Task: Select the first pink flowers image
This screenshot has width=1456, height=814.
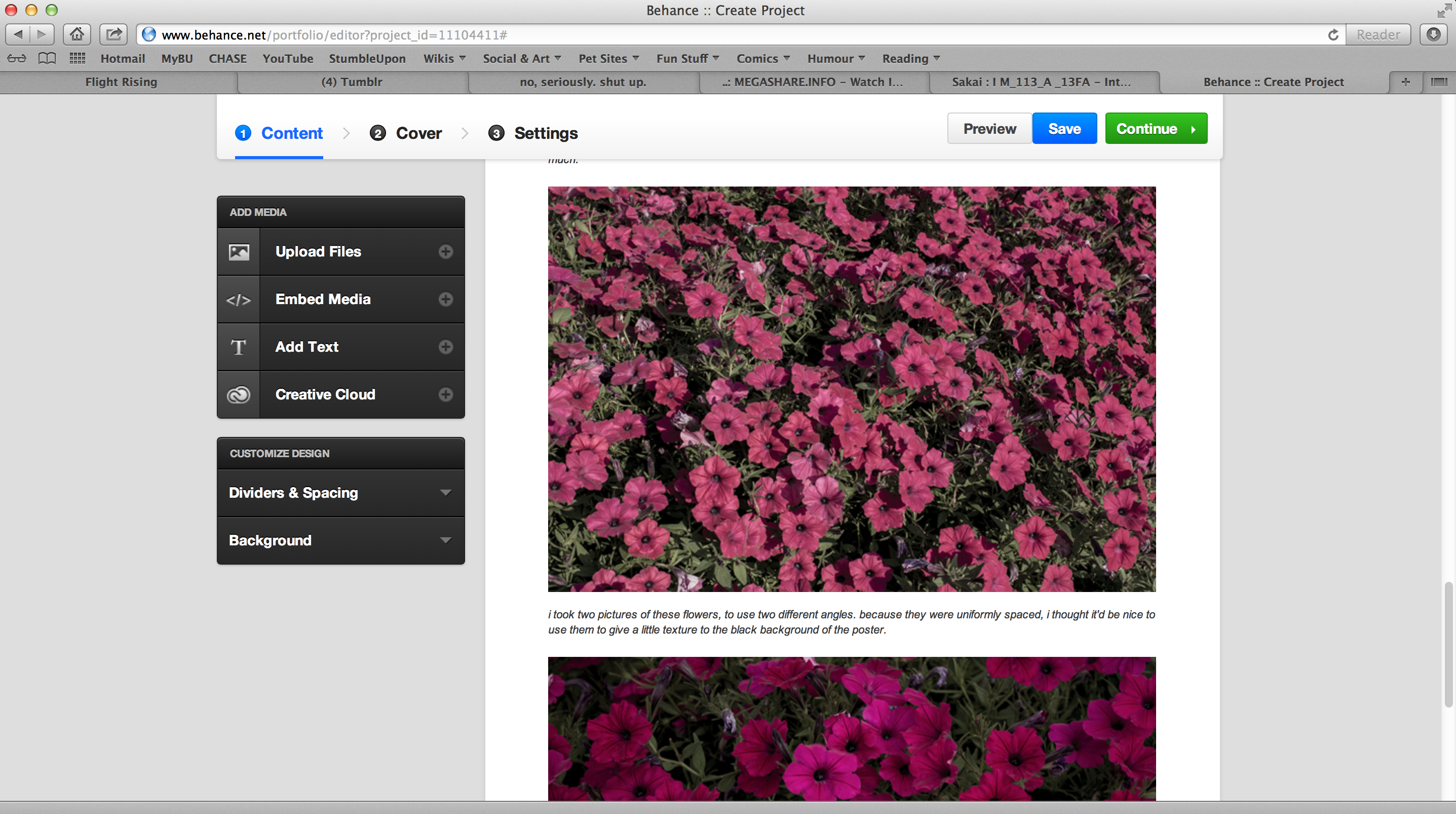Action: [x=852, y=389]
